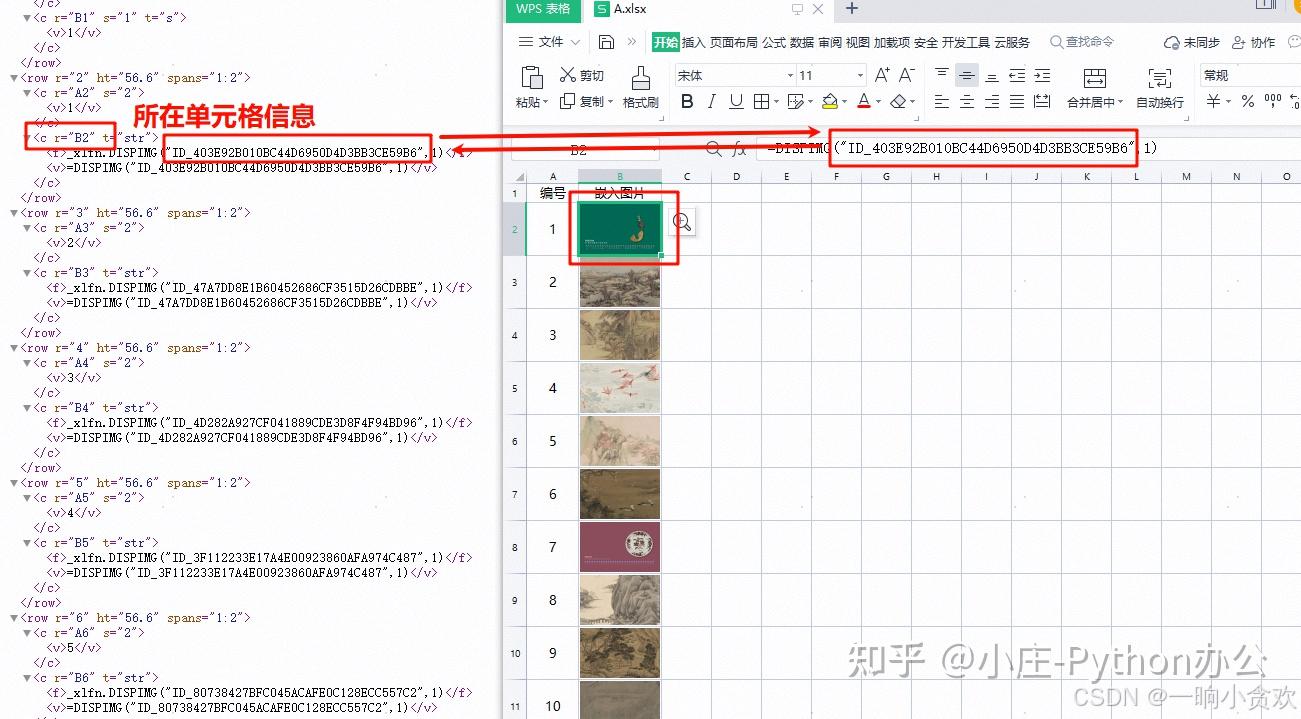Switch to the 插入 ribbon tab
The height and width of the screenshot is (719, 1301).
695,42
